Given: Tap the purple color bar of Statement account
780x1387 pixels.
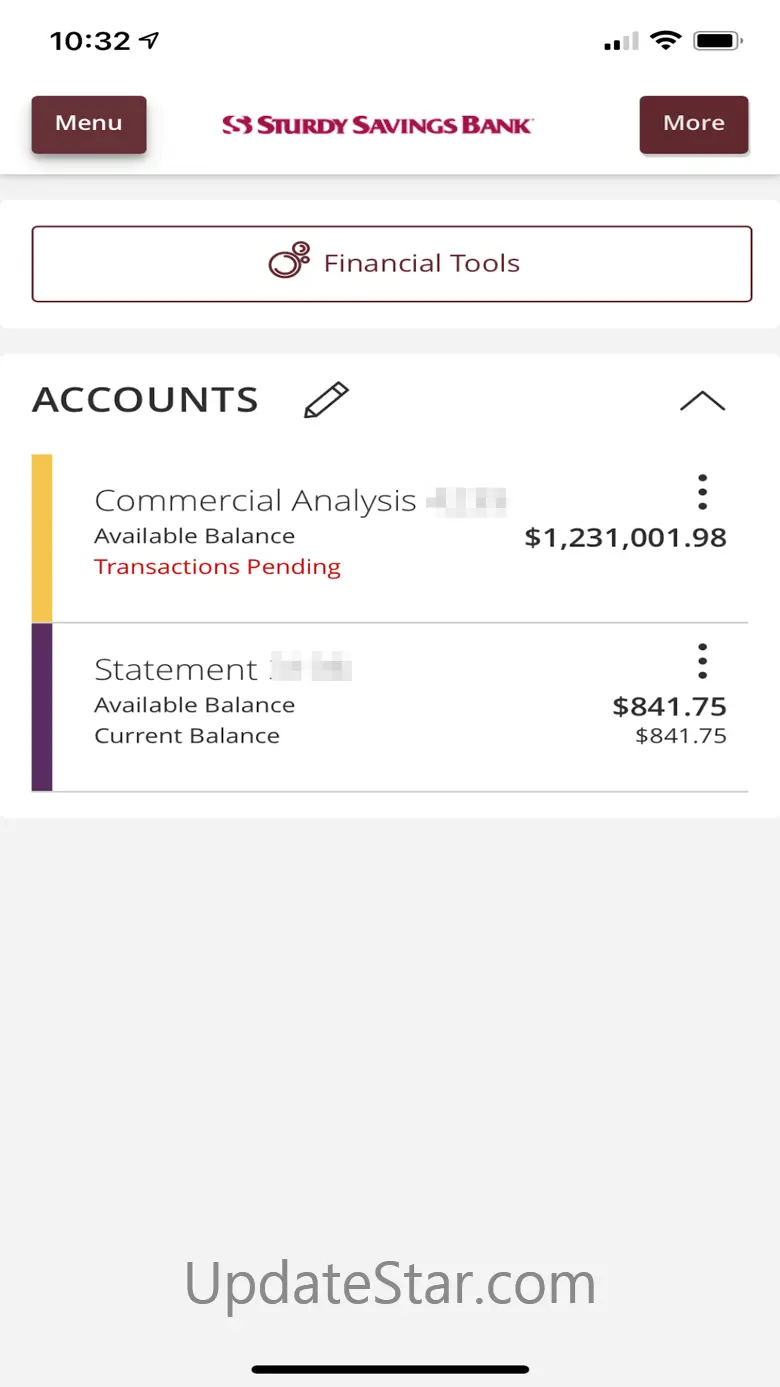Looking at the screenshot, I should 42,707.
